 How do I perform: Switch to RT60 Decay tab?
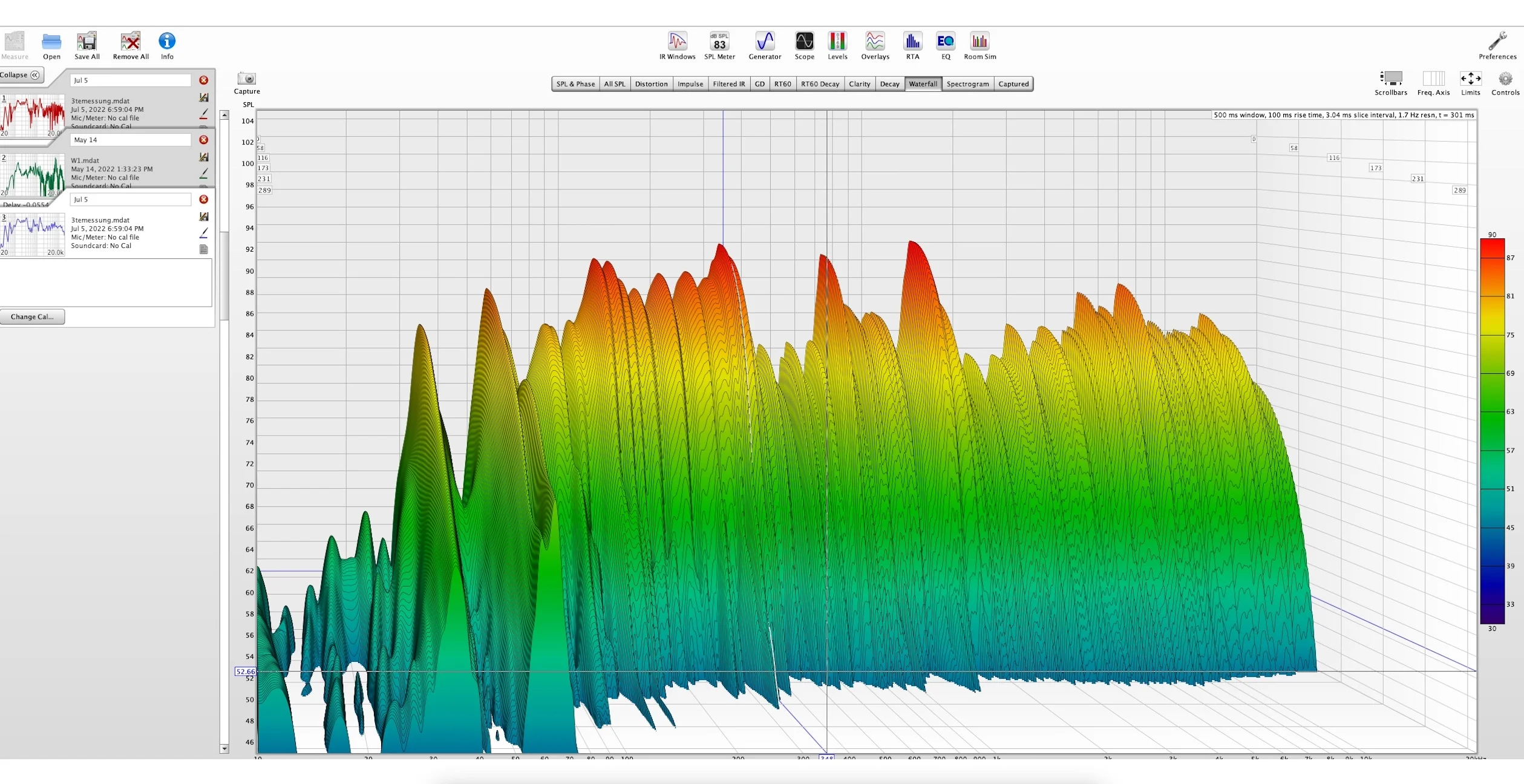click(x=820, y=84)
